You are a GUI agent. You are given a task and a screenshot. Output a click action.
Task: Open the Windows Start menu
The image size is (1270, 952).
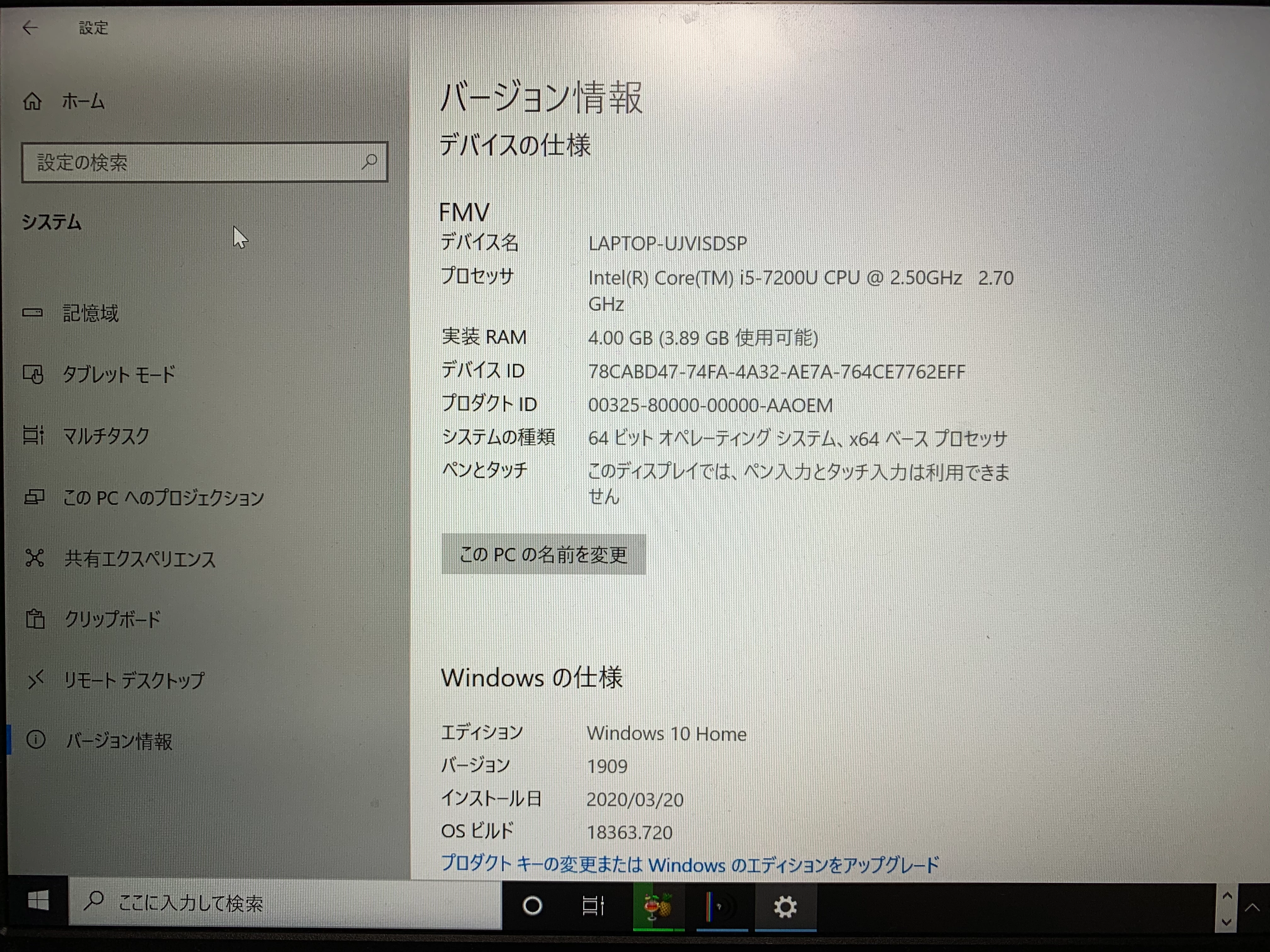pos(38,902)
